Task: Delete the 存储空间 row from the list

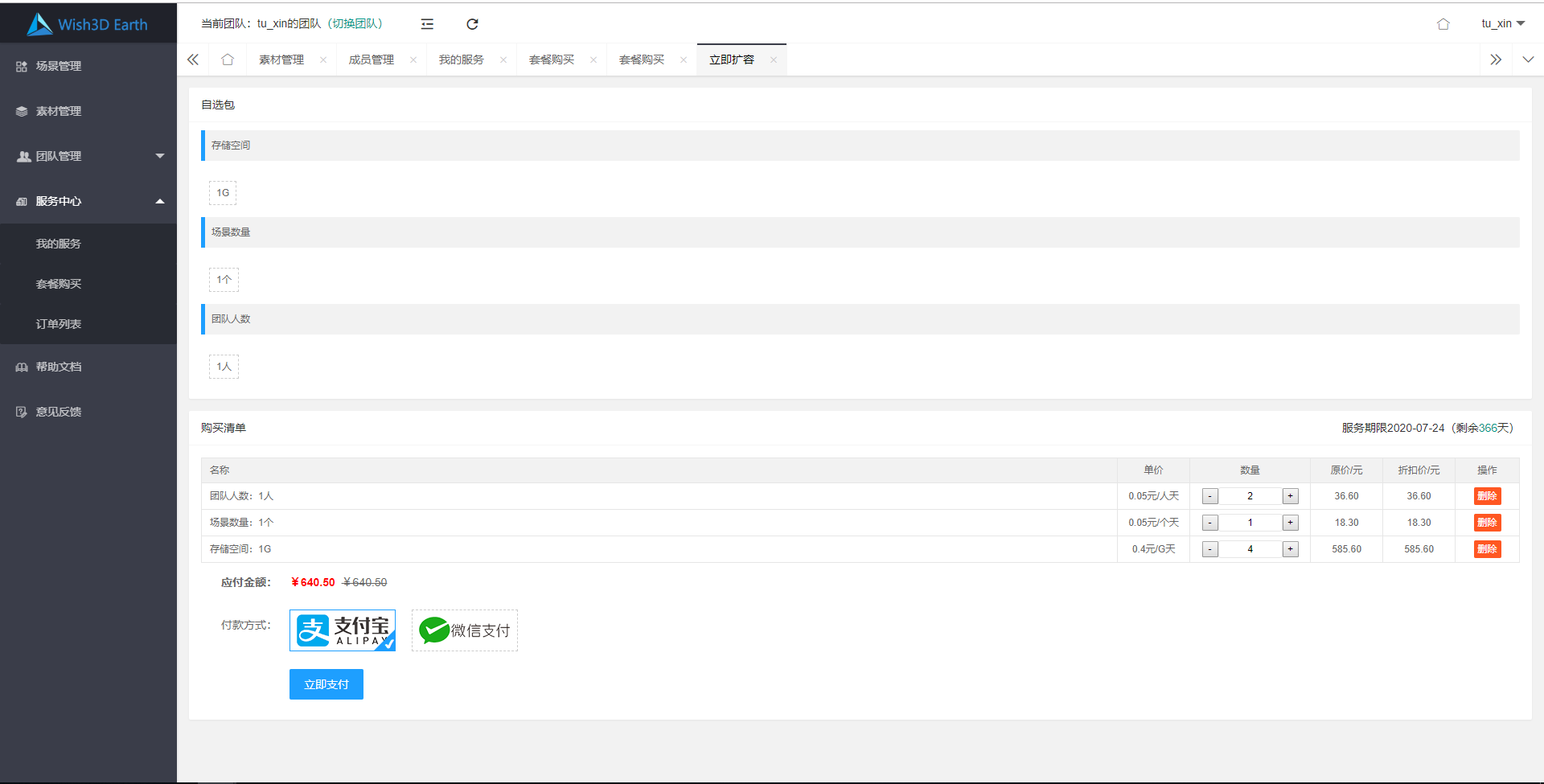Action: [x=1487, y=549]
